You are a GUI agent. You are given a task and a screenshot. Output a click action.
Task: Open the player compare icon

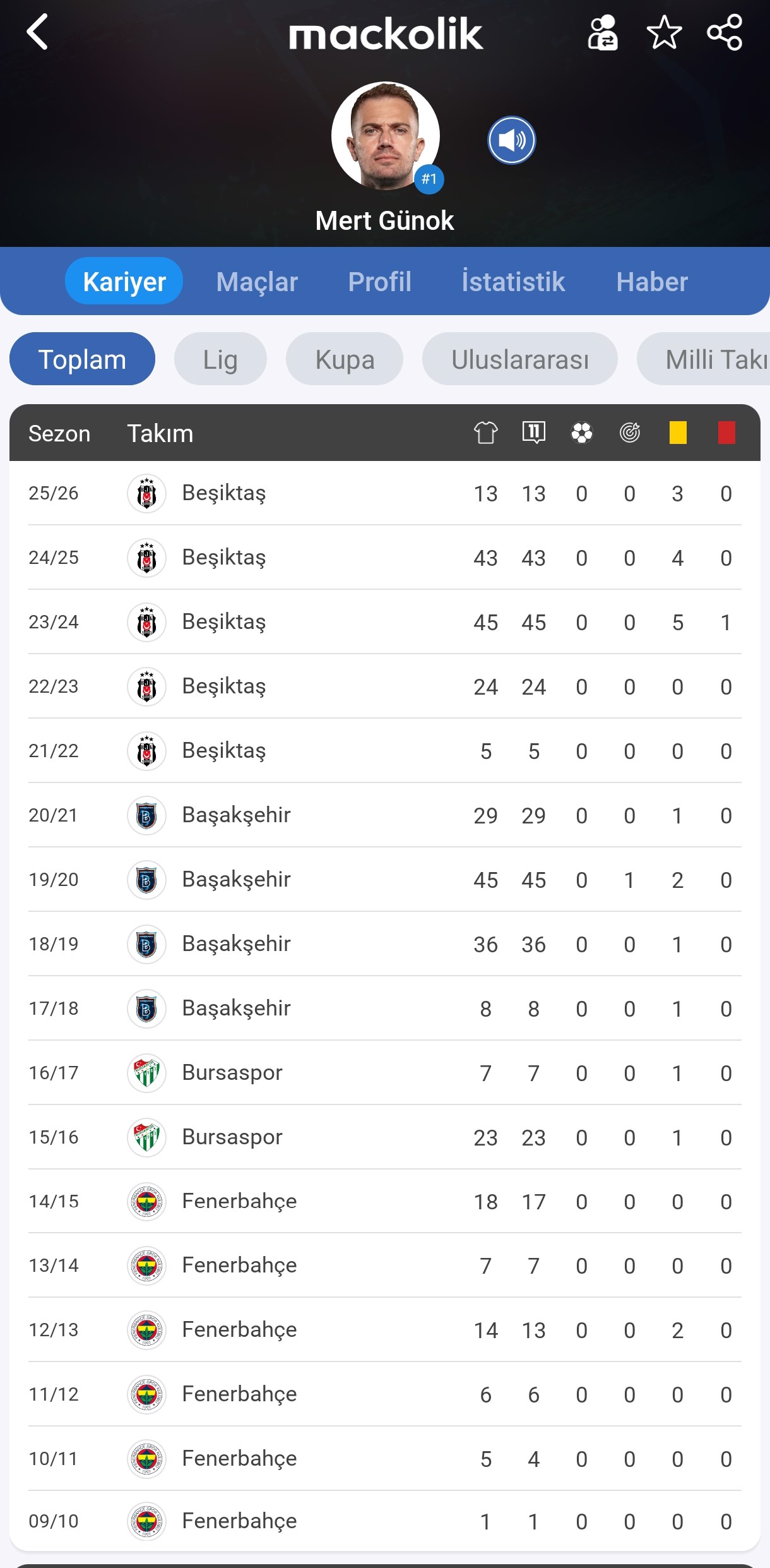point(603,32)
